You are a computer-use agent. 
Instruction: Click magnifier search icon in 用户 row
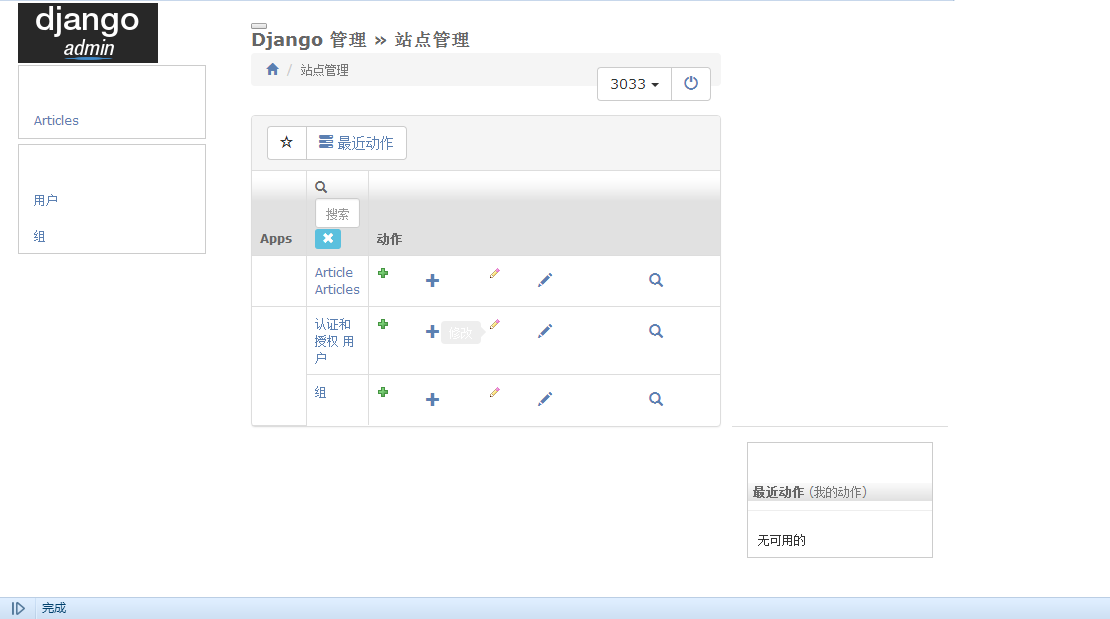point(656,331)
